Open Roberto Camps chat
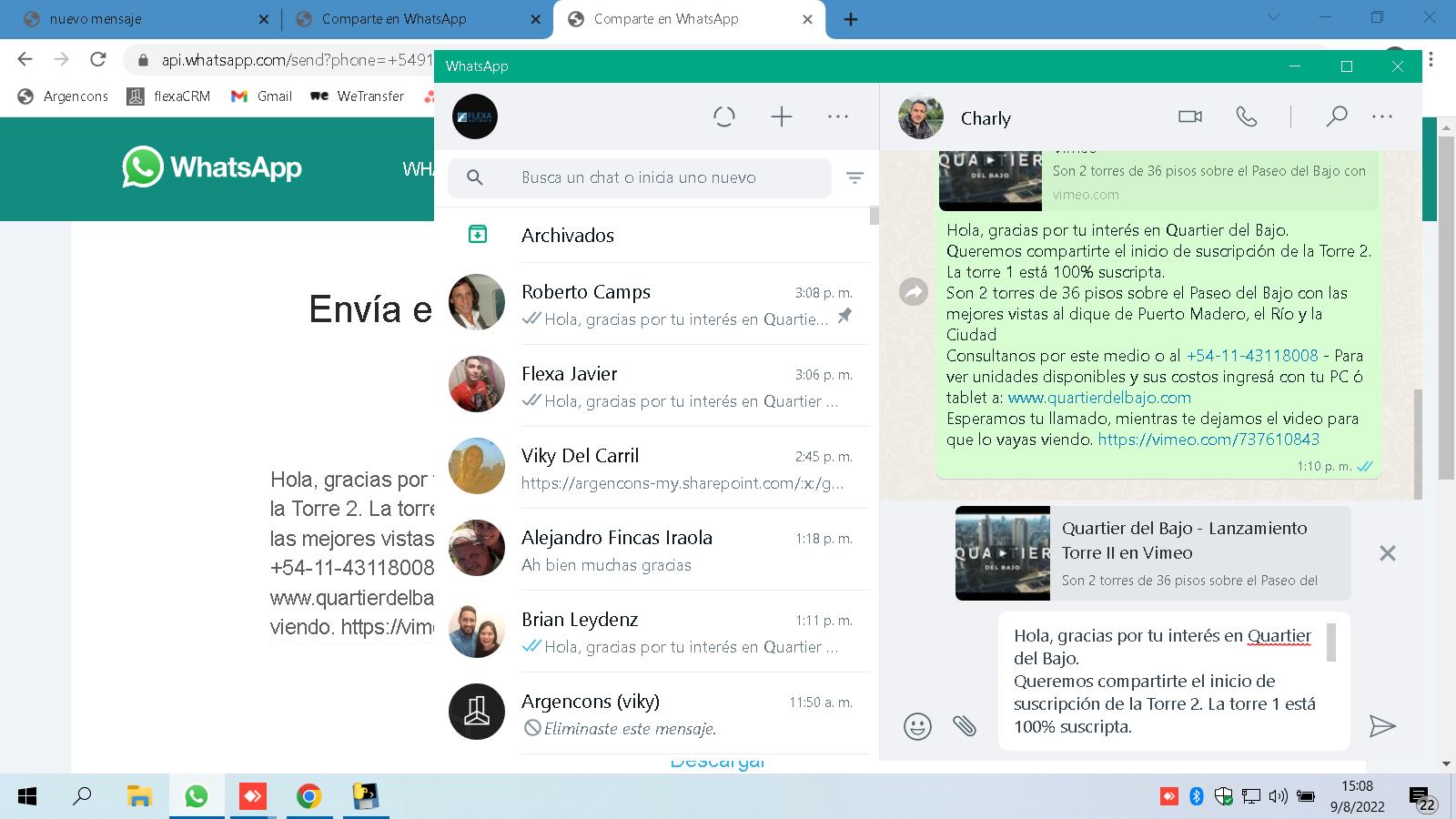1456x819 pixels. point(652,304)
